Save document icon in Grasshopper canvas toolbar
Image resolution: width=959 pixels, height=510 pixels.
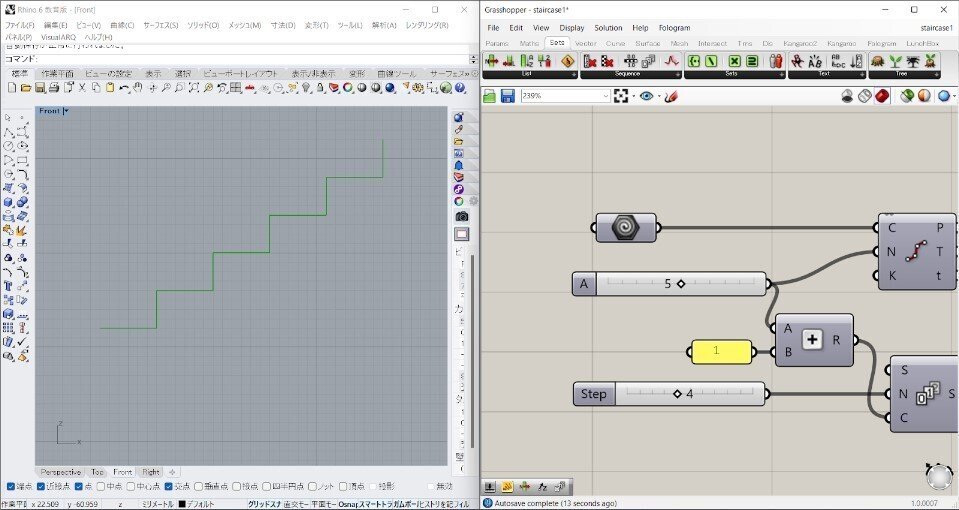508,96
